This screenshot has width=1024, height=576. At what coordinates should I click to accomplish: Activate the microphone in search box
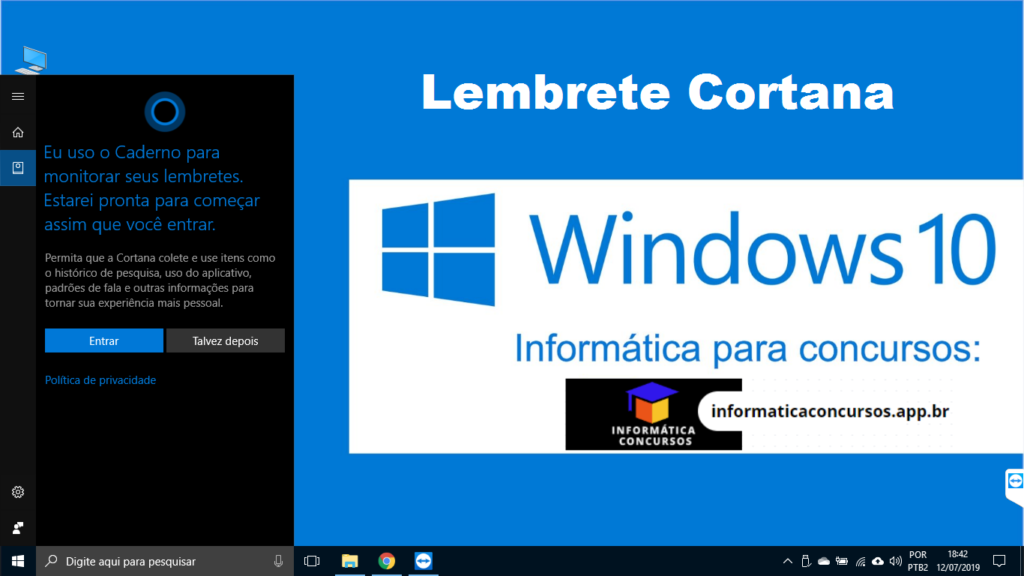tap(278, 561)
